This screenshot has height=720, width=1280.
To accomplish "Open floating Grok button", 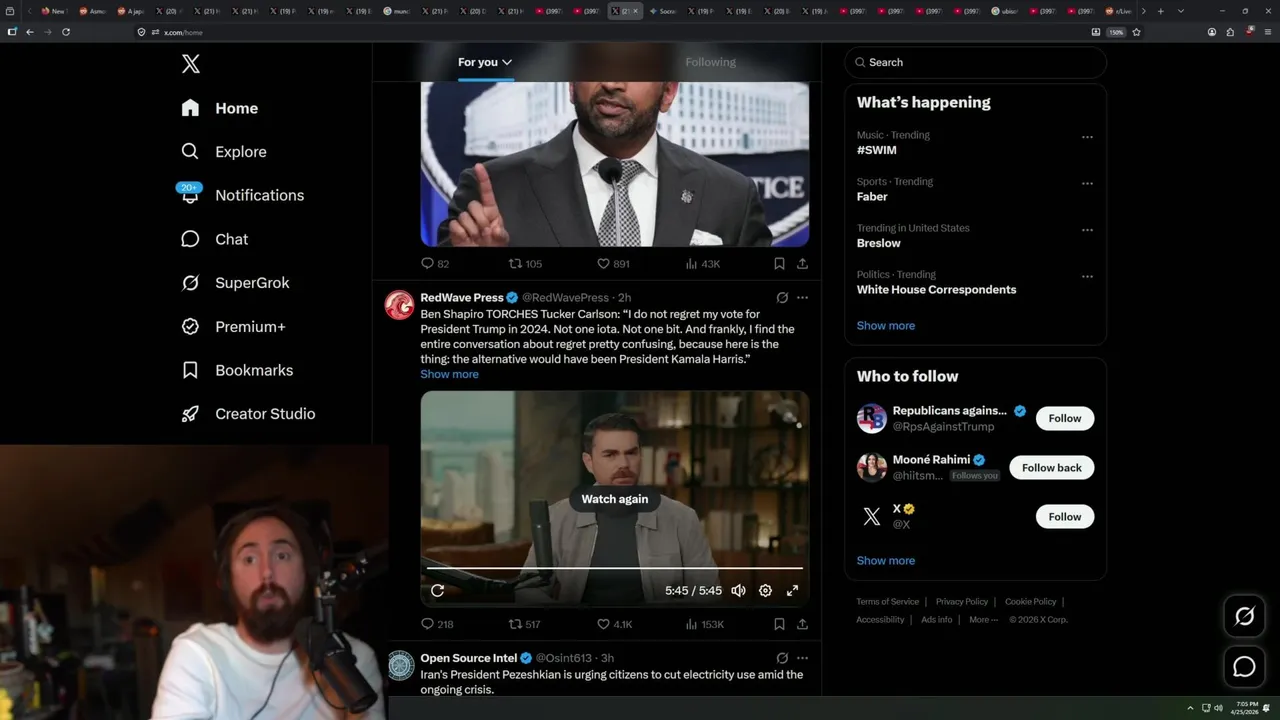I will pyautogui.click(x=1245, y=617).
